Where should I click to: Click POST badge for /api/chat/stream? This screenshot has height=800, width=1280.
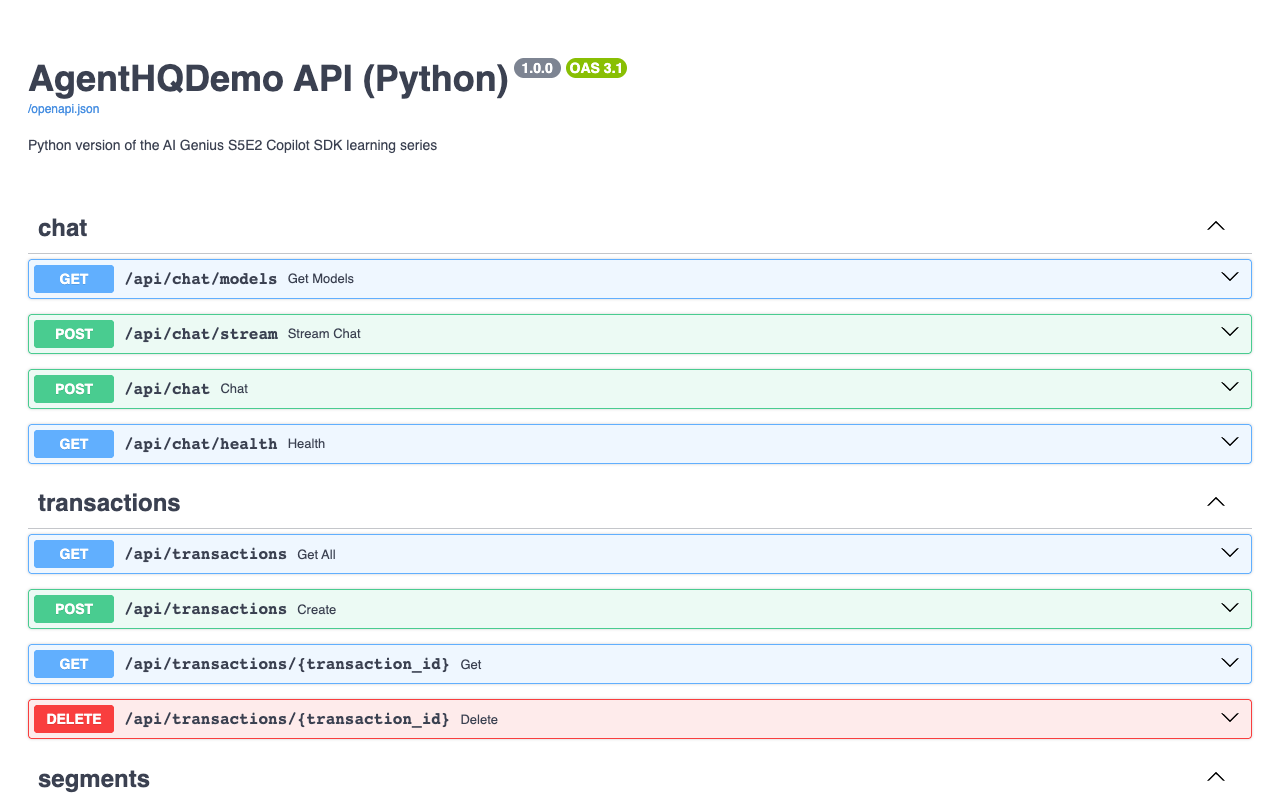(x=74, y=334)
